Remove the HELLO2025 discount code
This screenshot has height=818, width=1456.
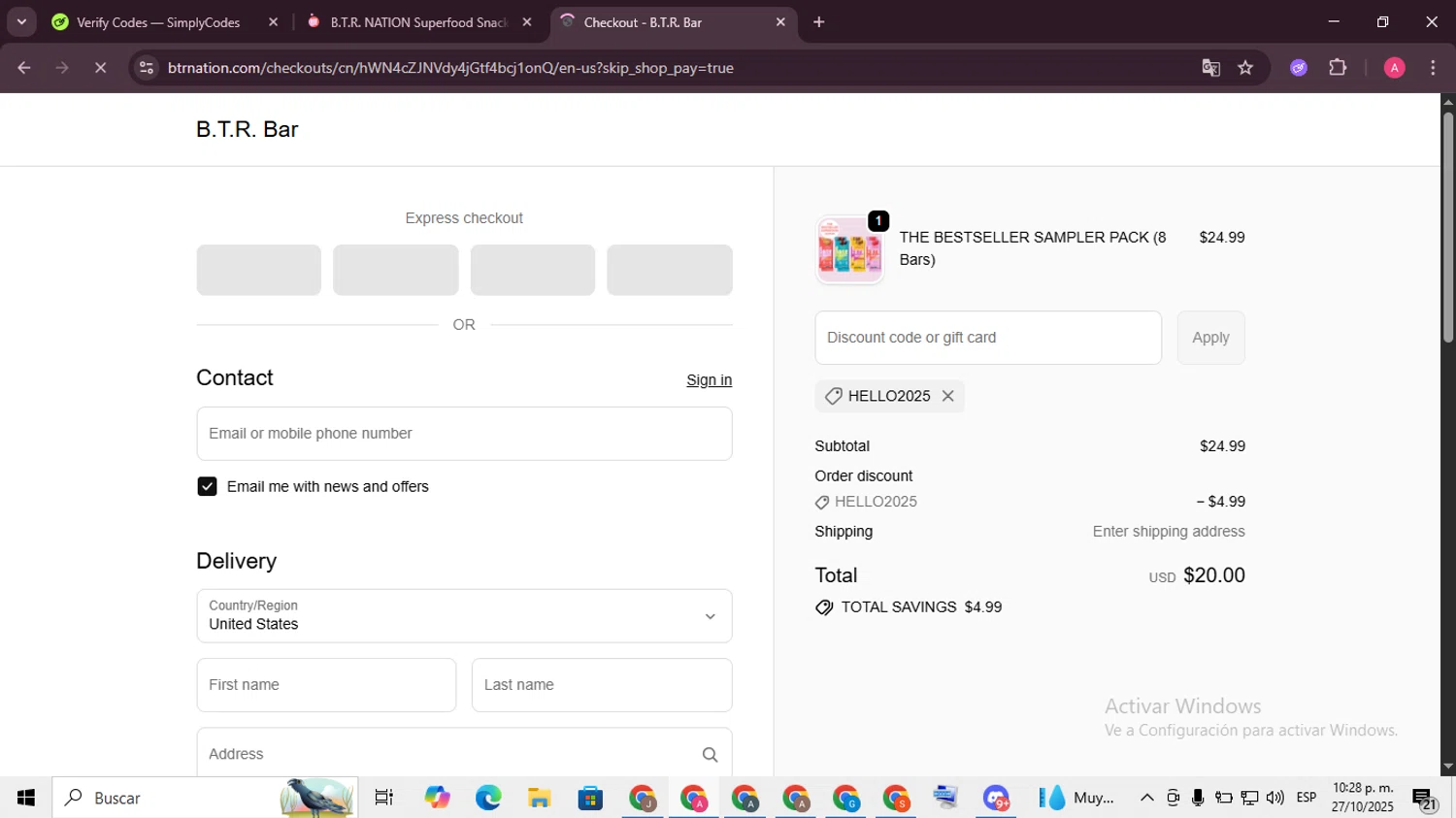click(x=948, y=396)
